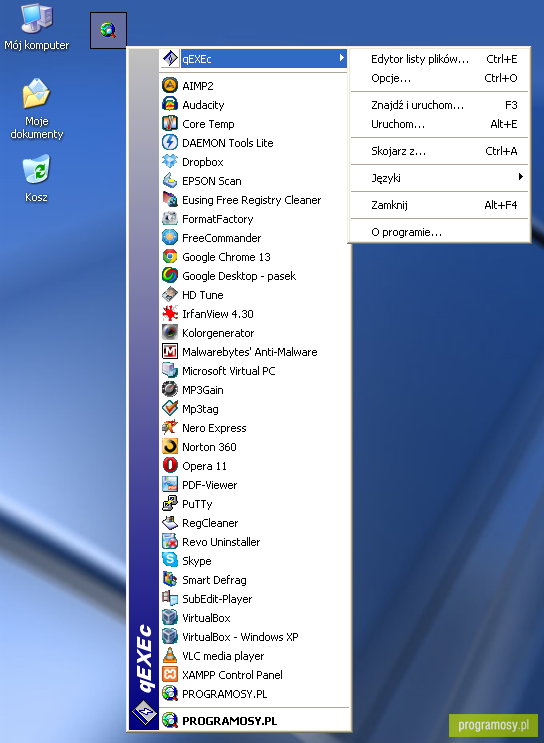Choose Uruchom... menu entry
The image size is (544, 743).
click(x=440, y=124)
